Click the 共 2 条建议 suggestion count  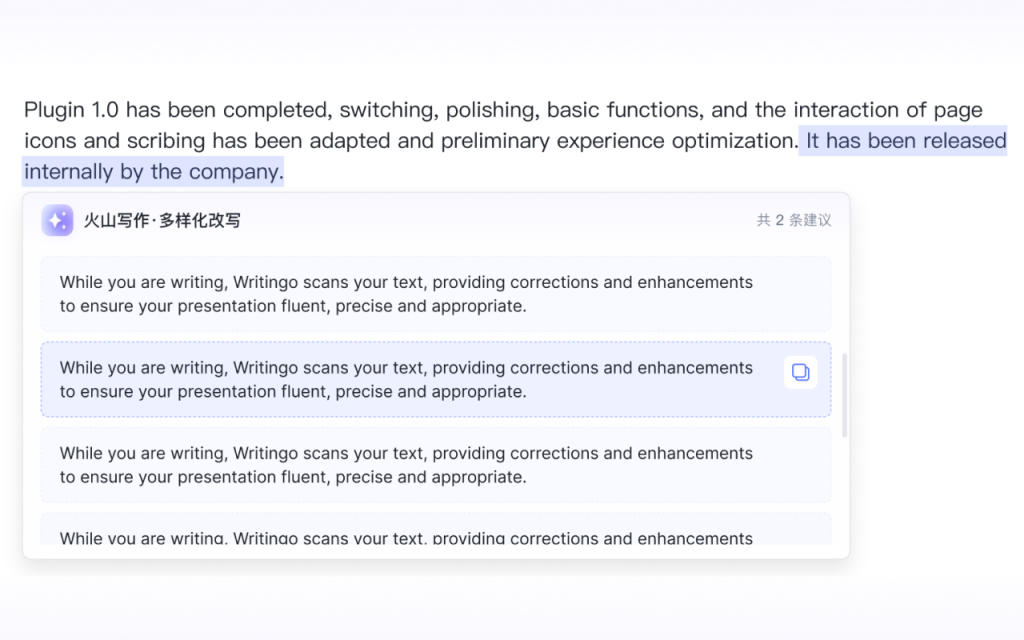click(794, 220)
